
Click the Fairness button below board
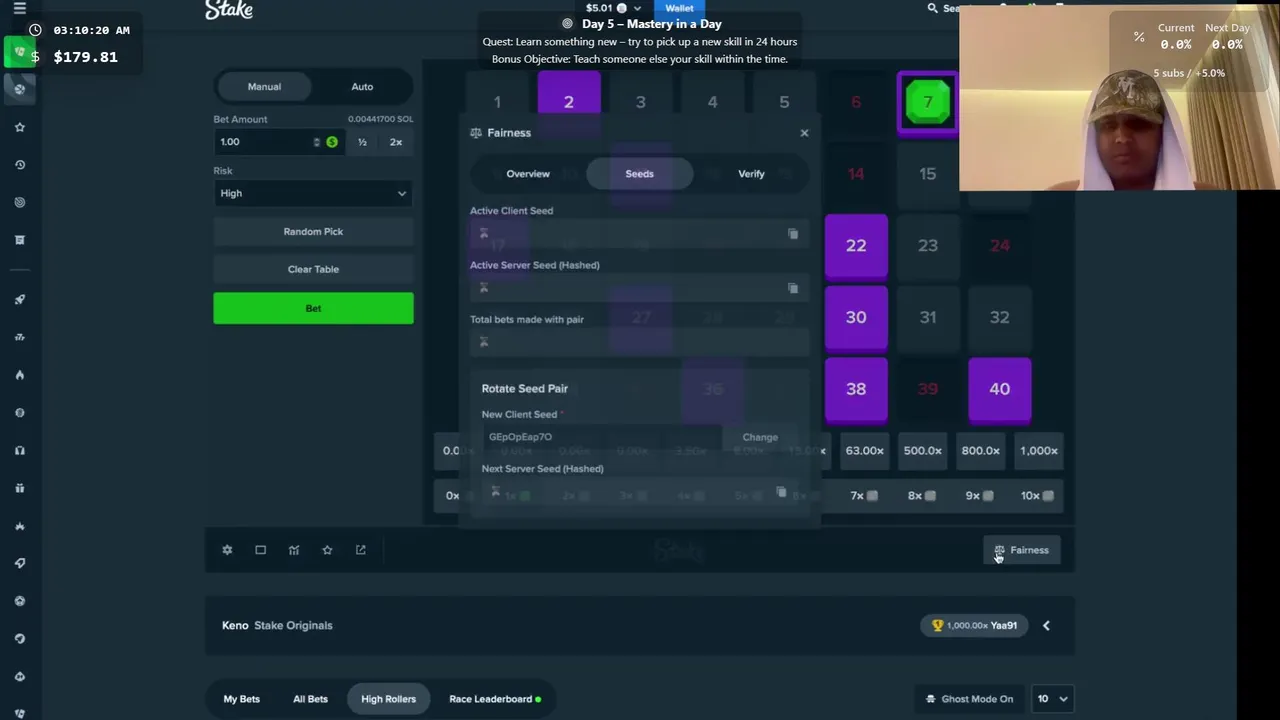pos(1022,550)
